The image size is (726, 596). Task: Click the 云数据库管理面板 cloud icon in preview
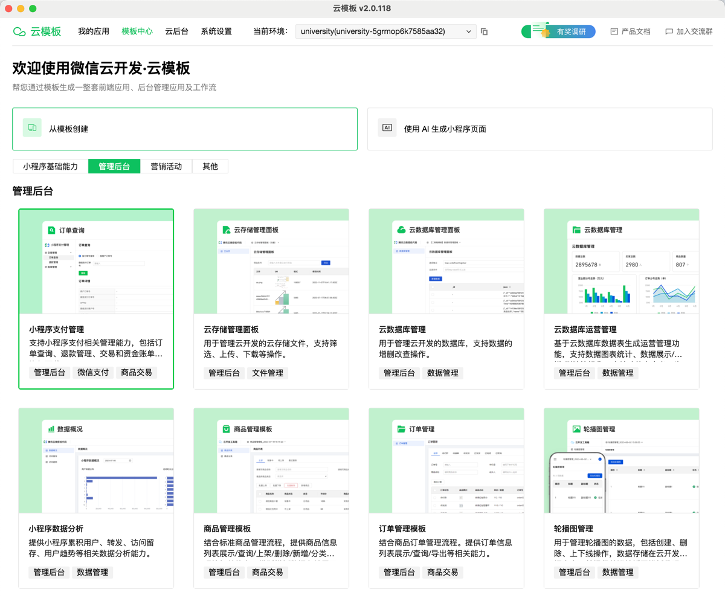[401, 230]
